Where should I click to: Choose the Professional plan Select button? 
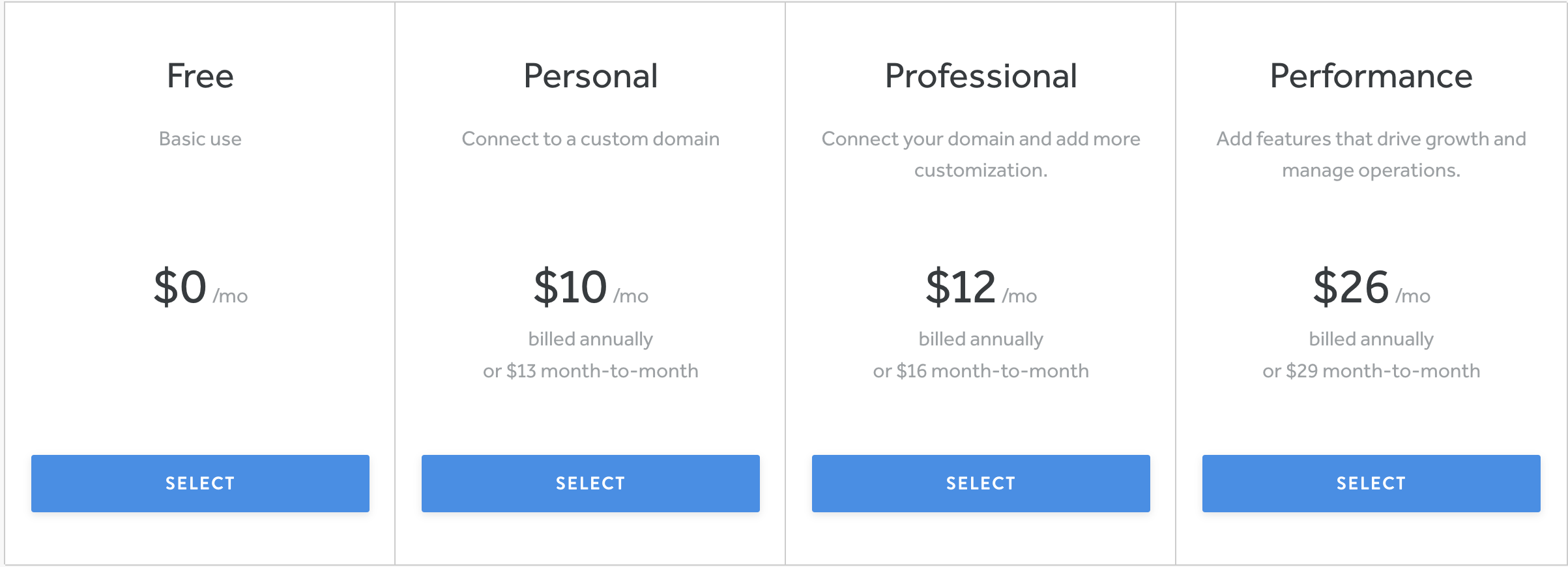981,483
